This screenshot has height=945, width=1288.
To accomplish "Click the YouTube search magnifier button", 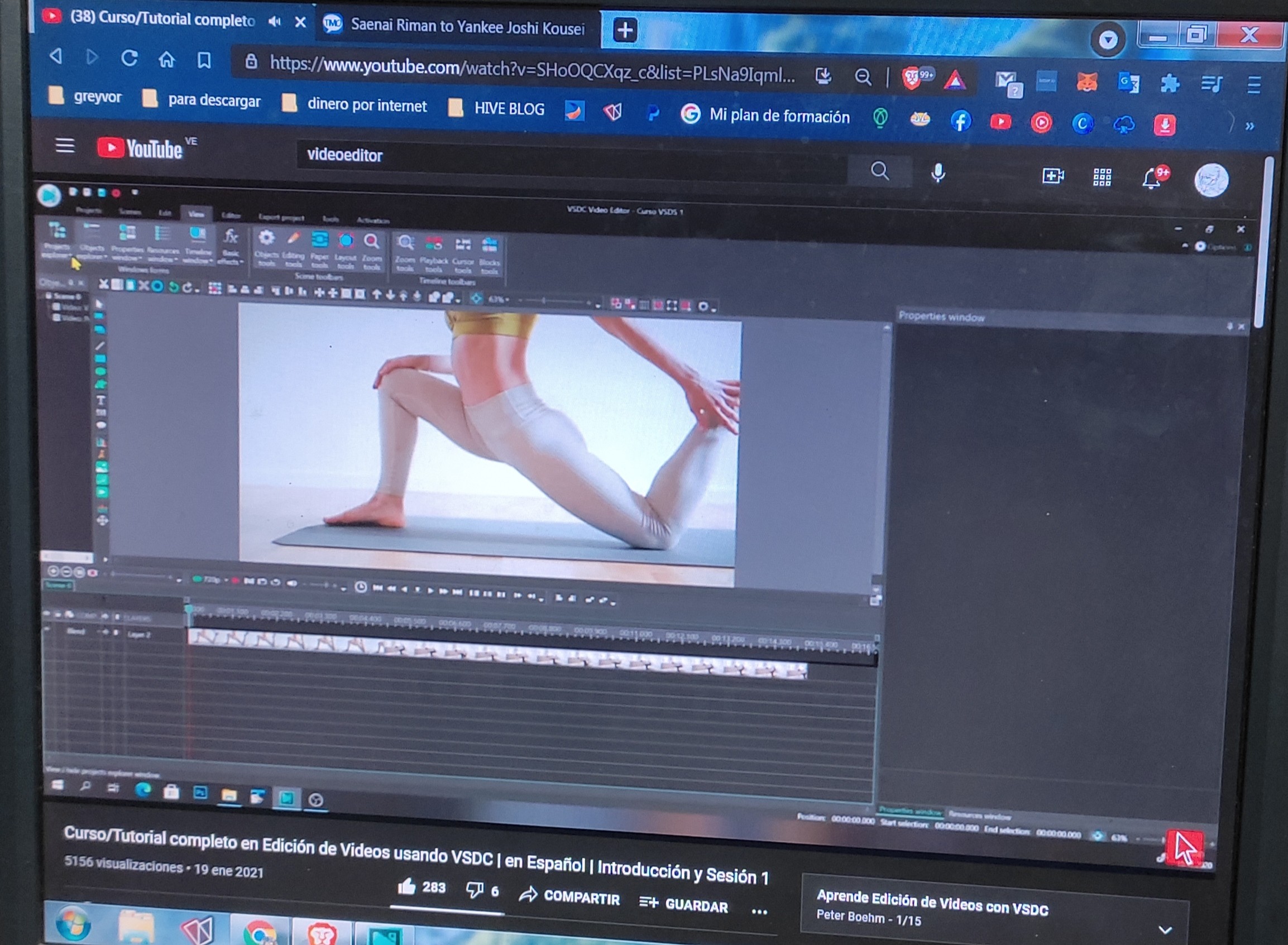I will [x=879, y=170].
